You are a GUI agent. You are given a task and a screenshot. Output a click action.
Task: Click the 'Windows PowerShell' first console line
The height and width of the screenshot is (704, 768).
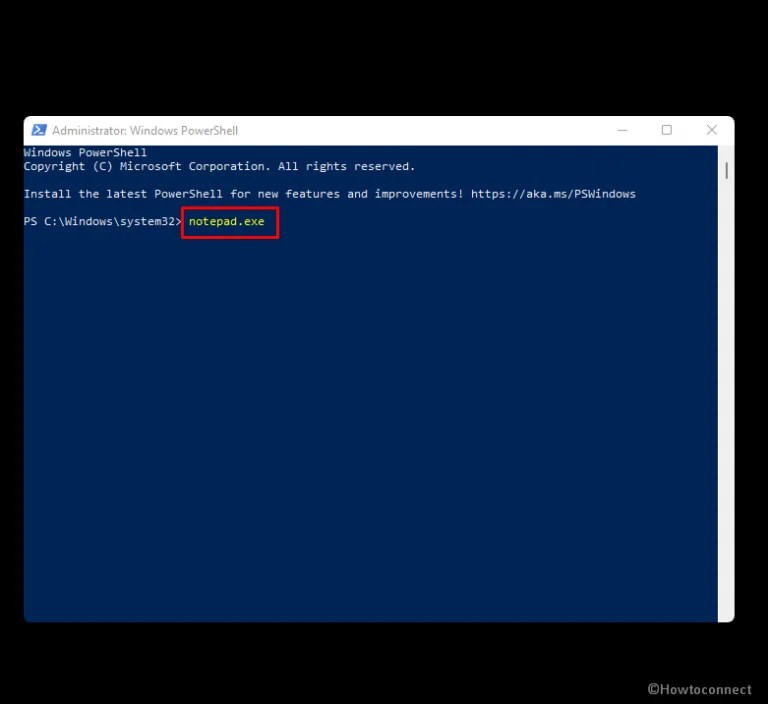pyautogui.click(x=85, y=152)
